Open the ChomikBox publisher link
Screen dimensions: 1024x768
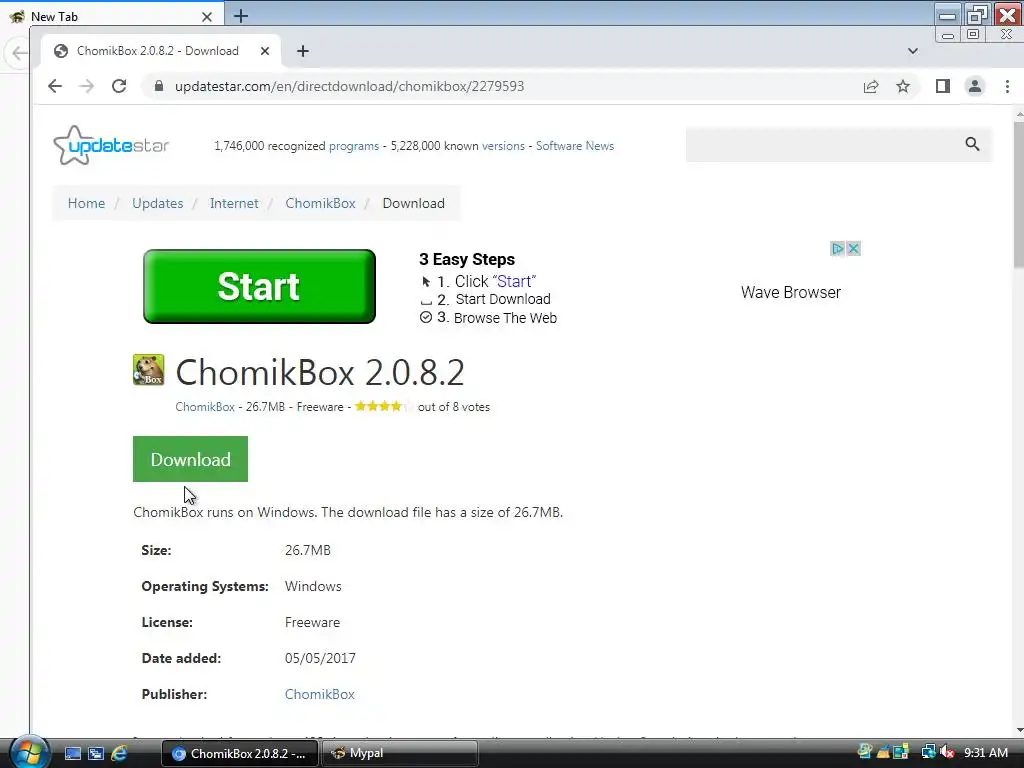tap(319, 694)
